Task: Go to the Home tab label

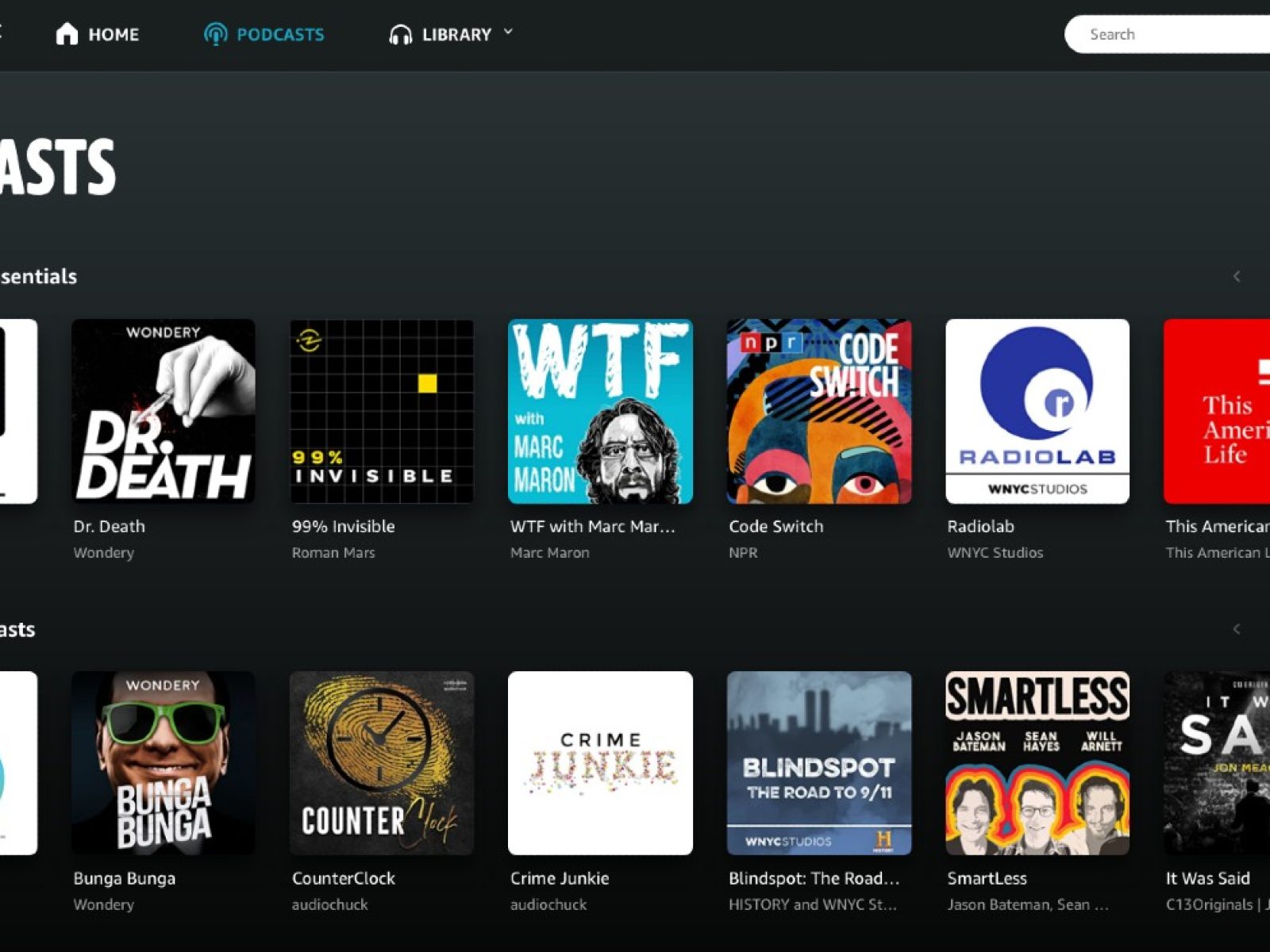Action: click(114, 35)
